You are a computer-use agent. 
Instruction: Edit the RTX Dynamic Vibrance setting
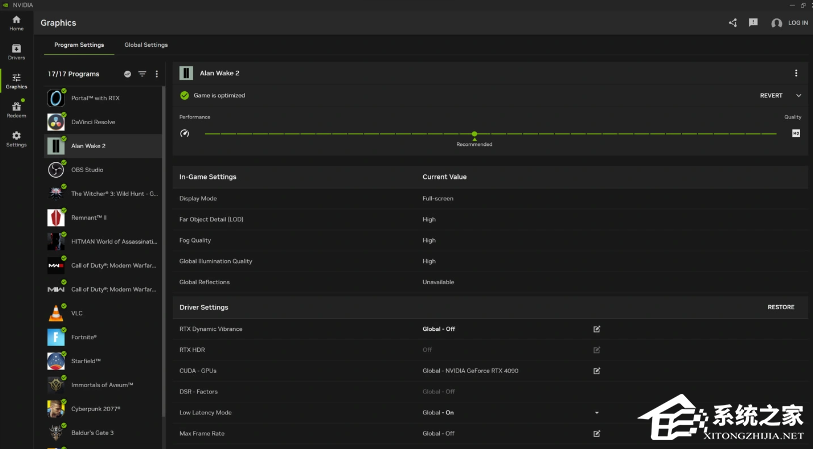click(597, 329)
